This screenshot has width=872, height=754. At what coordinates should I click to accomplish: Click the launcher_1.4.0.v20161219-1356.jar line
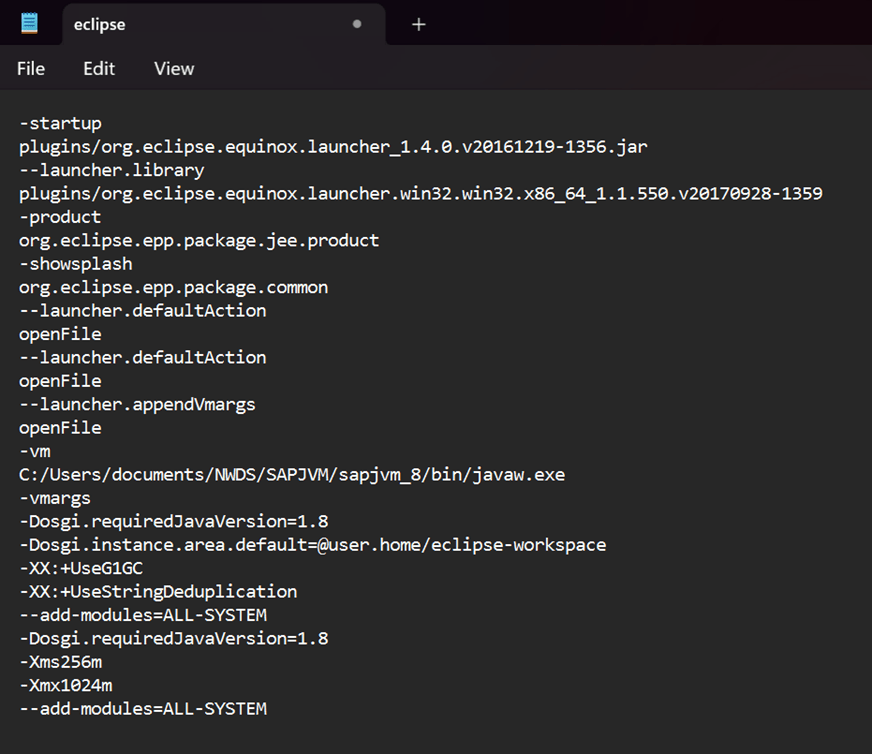pyautogui.click(x=333, y=147)
